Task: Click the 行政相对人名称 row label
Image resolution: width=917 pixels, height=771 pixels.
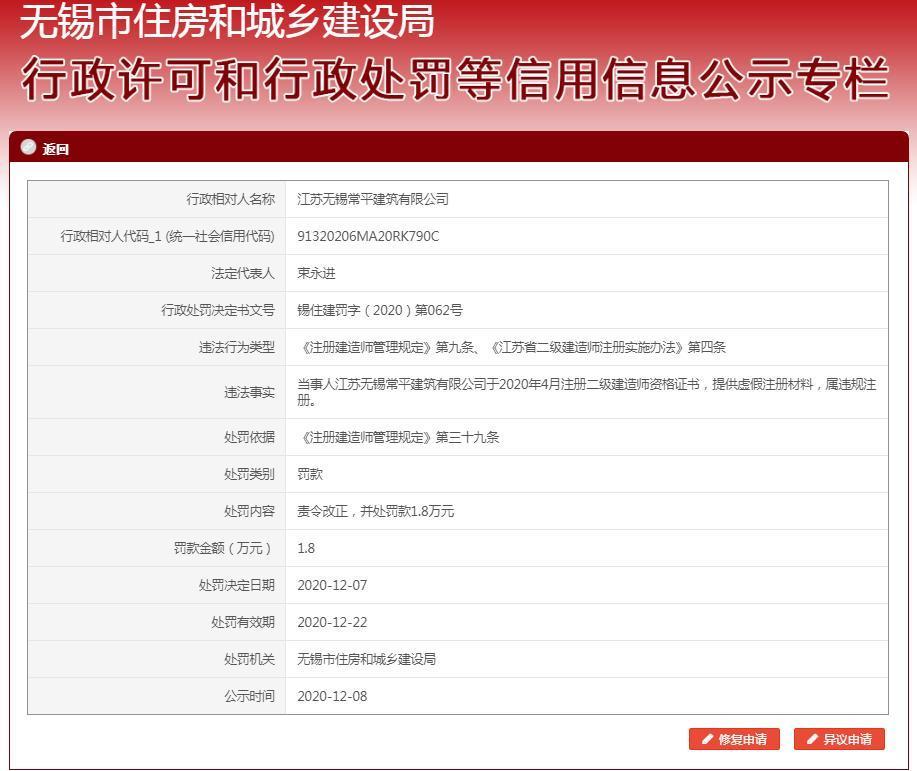Action: click(x=230, y=199)
